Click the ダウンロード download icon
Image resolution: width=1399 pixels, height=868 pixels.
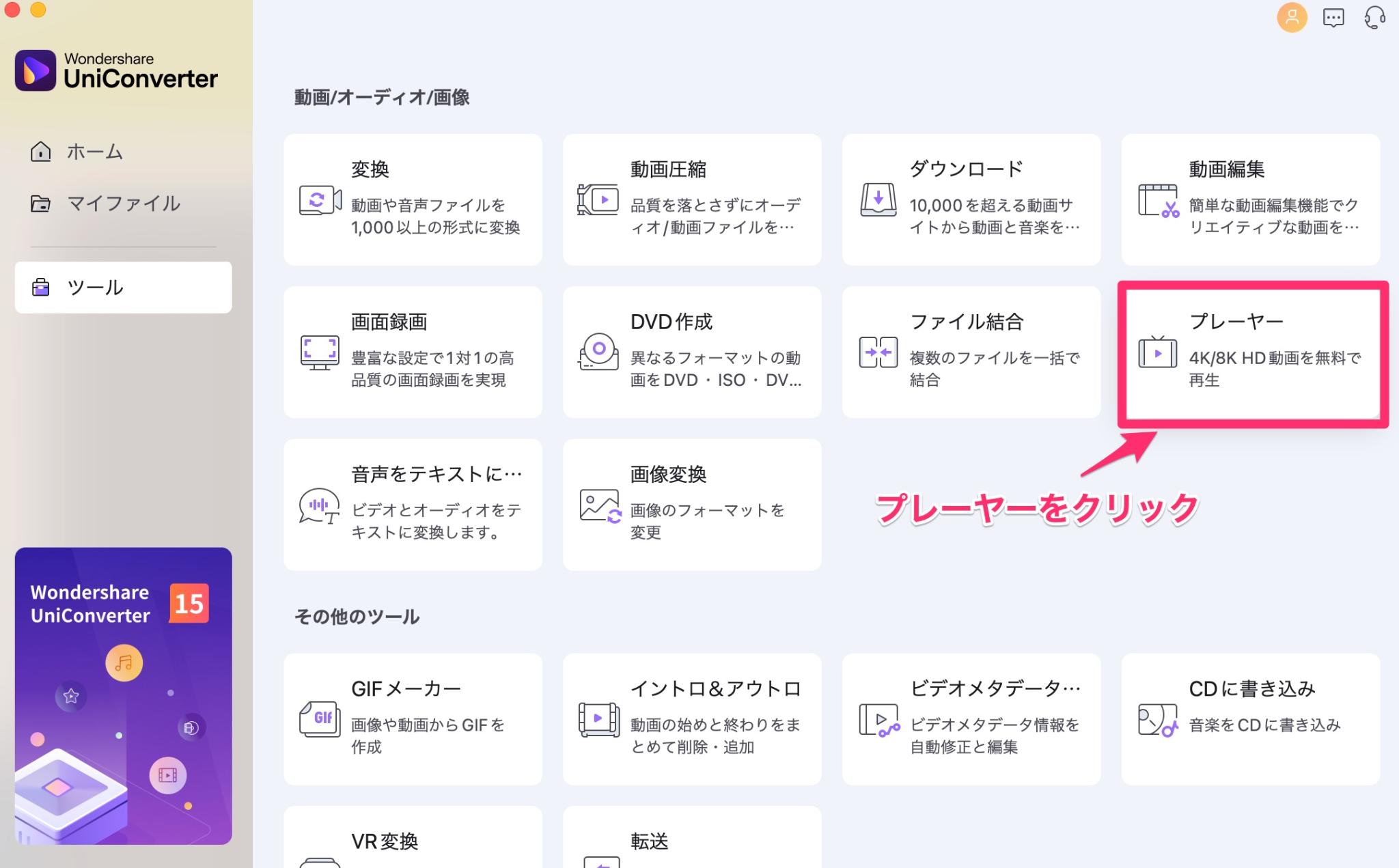[878, 200]
